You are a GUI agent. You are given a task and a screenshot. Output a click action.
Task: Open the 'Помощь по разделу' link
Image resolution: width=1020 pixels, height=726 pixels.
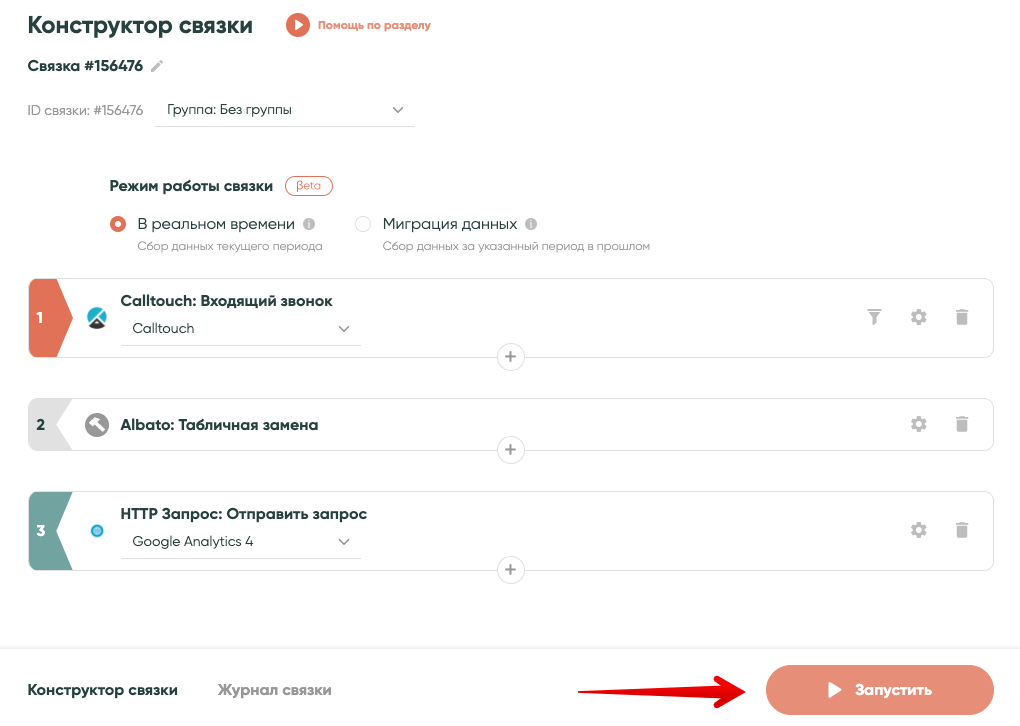[x=374, y=25]
